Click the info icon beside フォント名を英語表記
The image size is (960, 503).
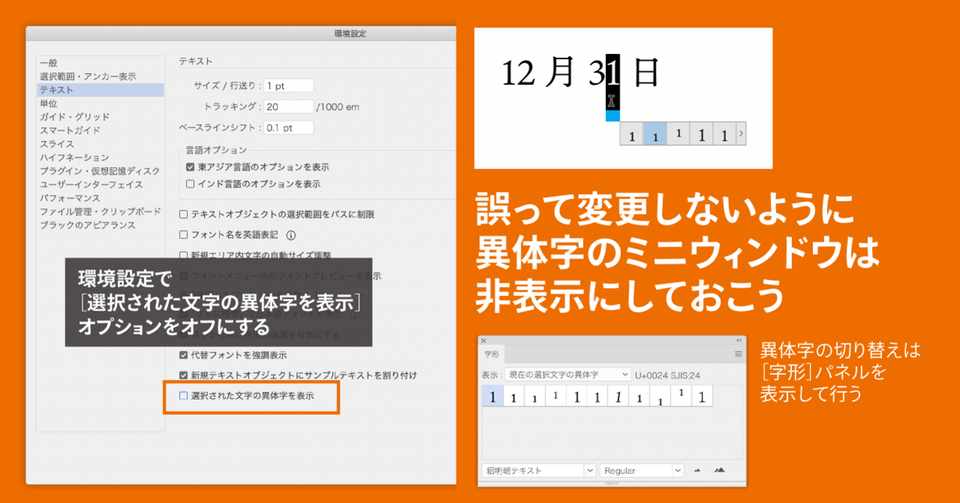click(x=291, y=235)
